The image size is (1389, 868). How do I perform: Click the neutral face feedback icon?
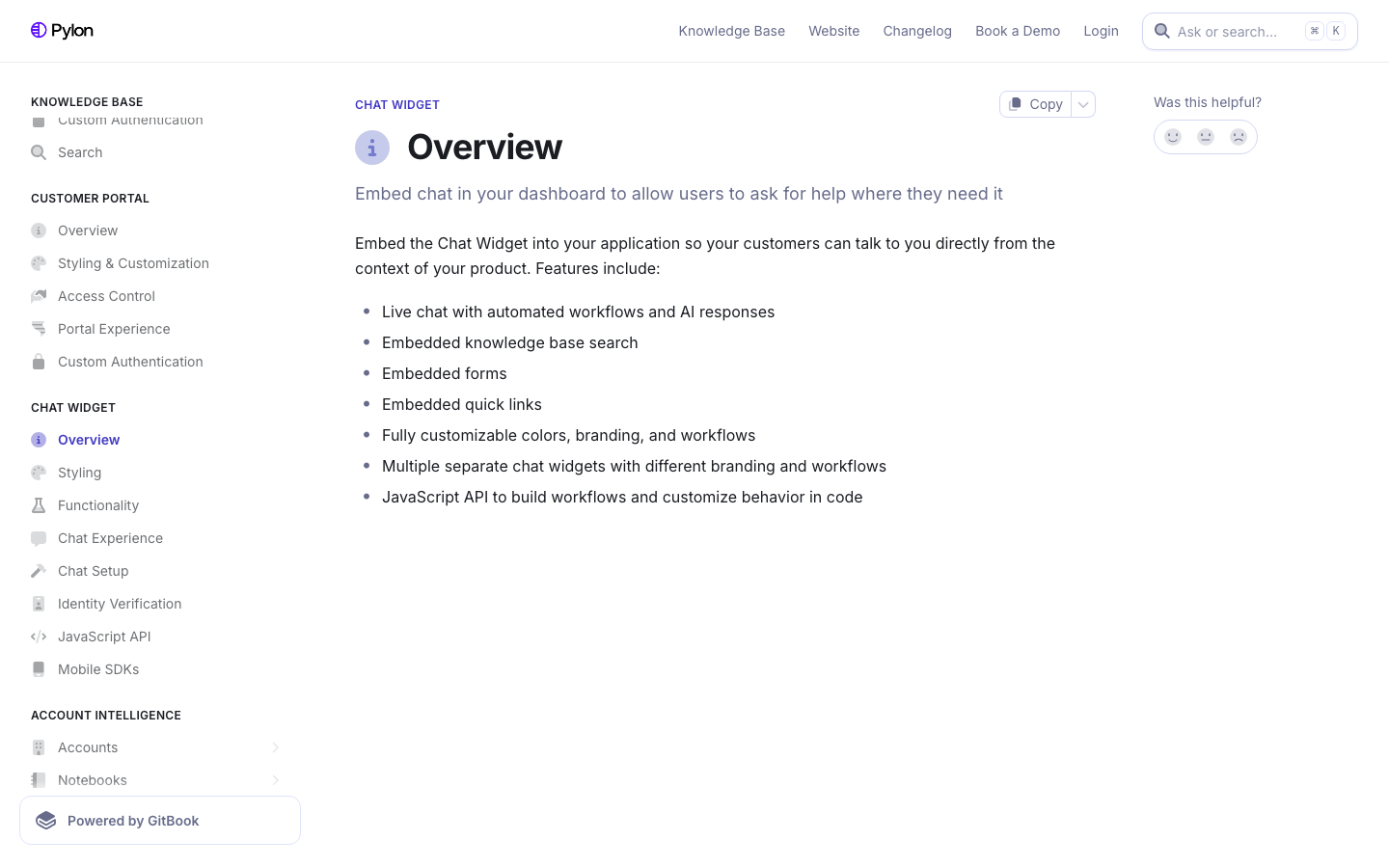tap(1206, 137)
